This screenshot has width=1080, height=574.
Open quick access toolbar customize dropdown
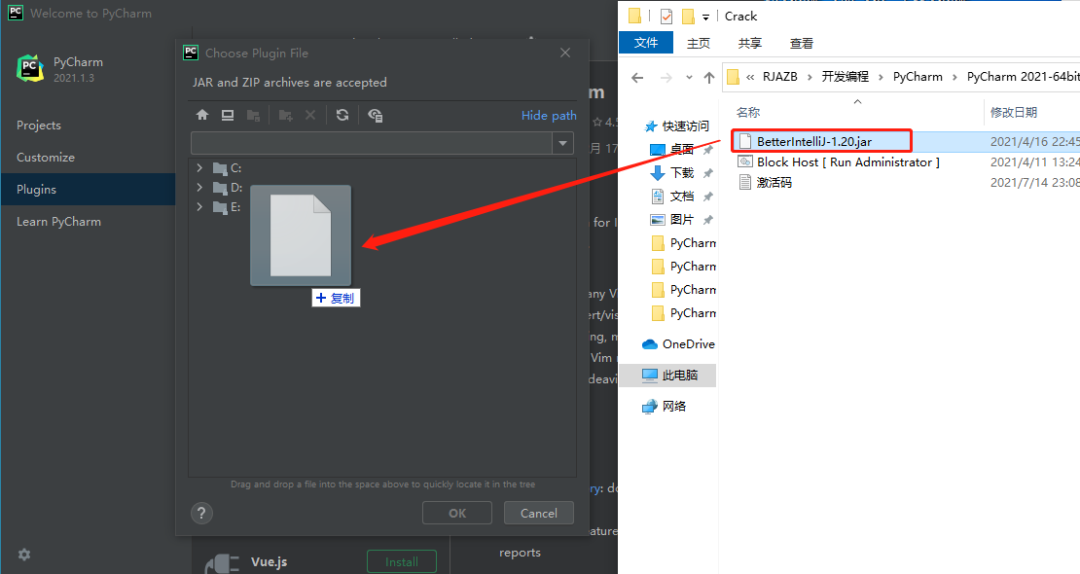click(x=705, y=17)
